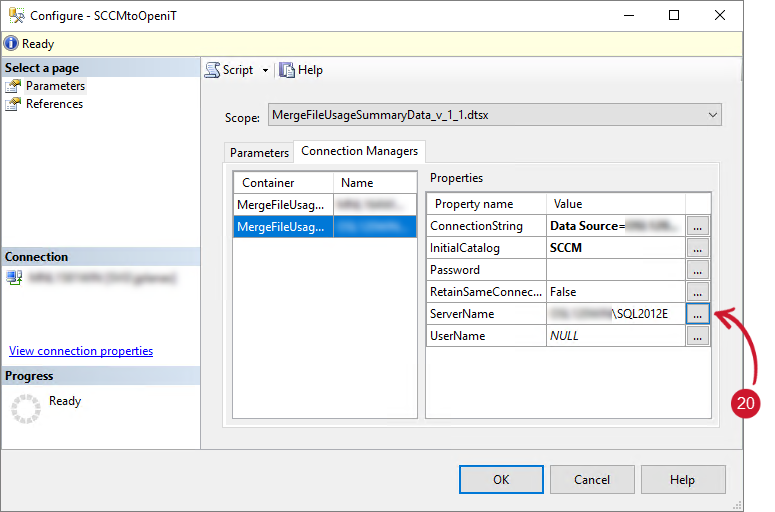This screenshot has width=775, height=512.
Task: Switch to the Connection Managers tab
Action: click(359, 151)
